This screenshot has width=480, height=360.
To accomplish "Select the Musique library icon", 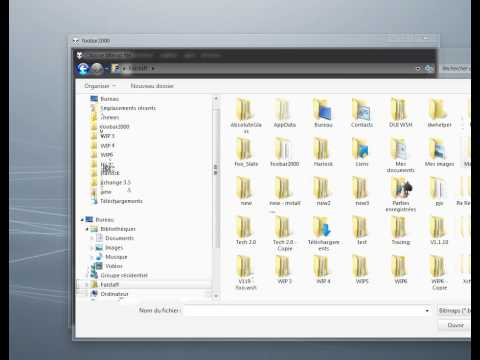I will (99, 257).
